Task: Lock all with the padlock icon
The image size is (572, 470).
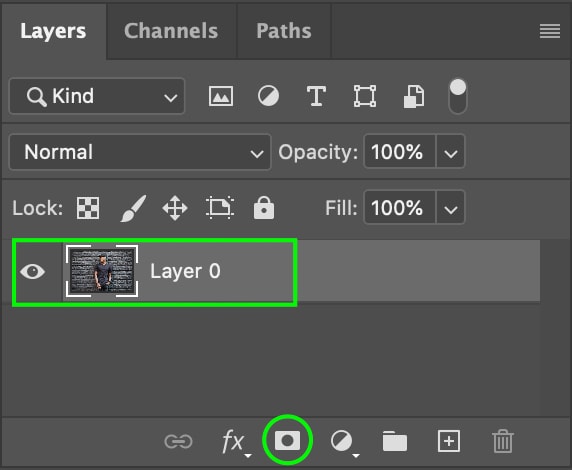Action: [x=264, y=208]
